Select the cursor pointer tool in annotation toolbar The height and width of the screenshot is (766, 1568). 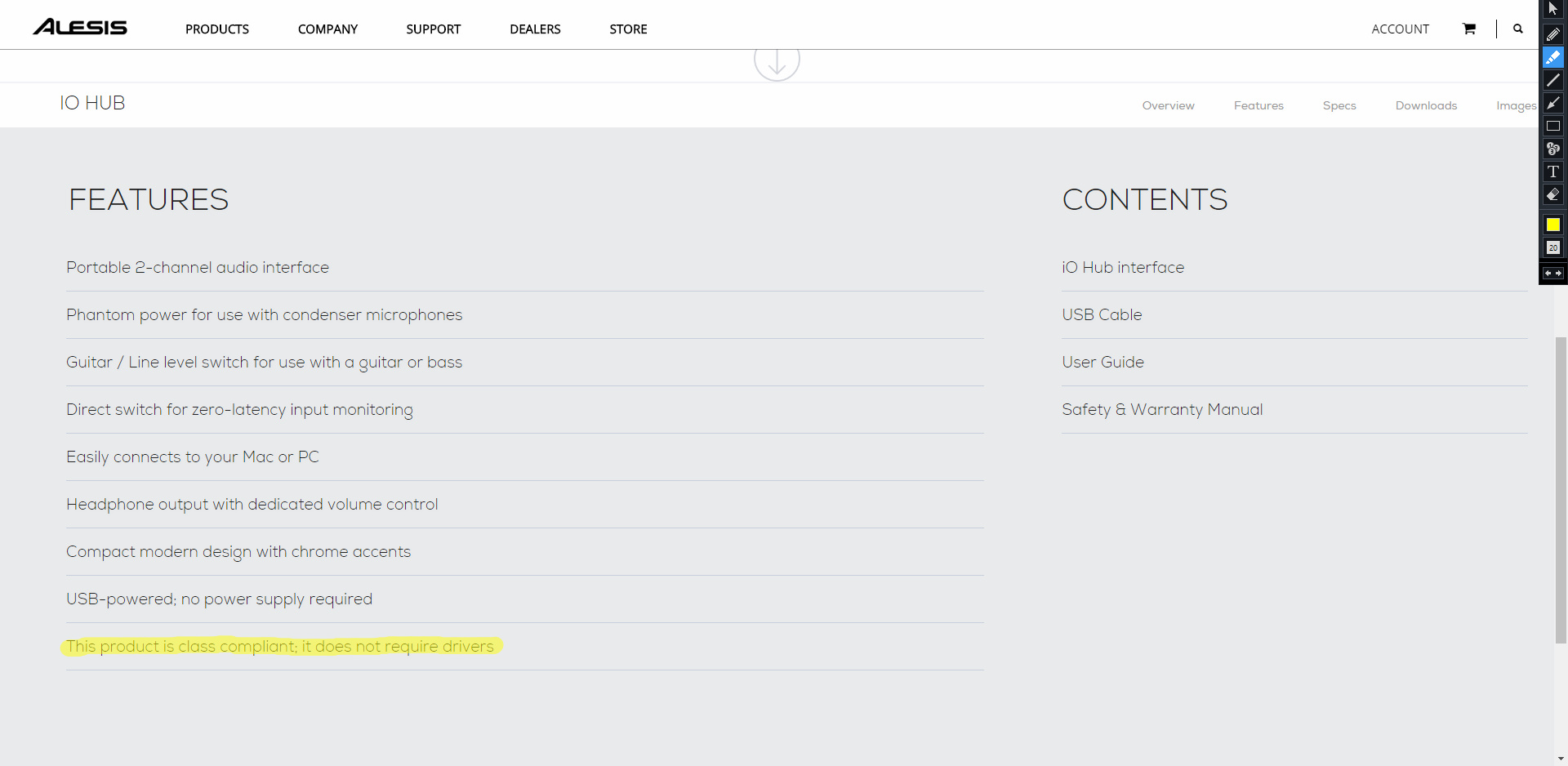1553,9
